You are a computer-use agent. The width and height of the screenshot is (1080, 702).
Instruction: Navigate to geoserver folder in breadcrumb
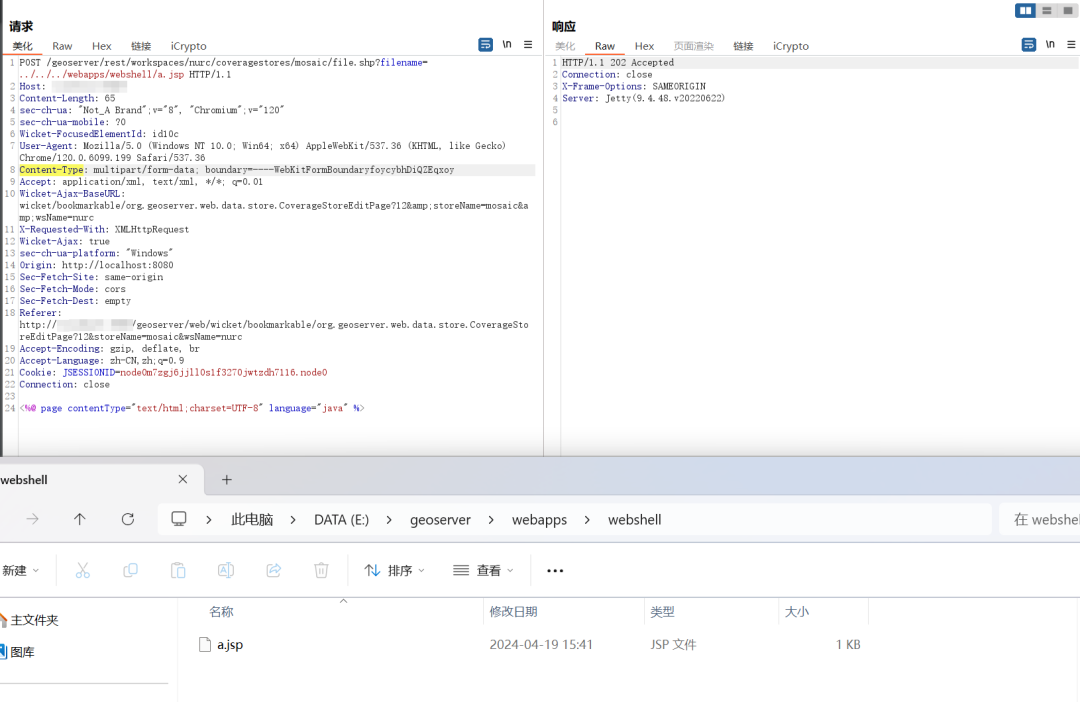click(x=440, y=519)
